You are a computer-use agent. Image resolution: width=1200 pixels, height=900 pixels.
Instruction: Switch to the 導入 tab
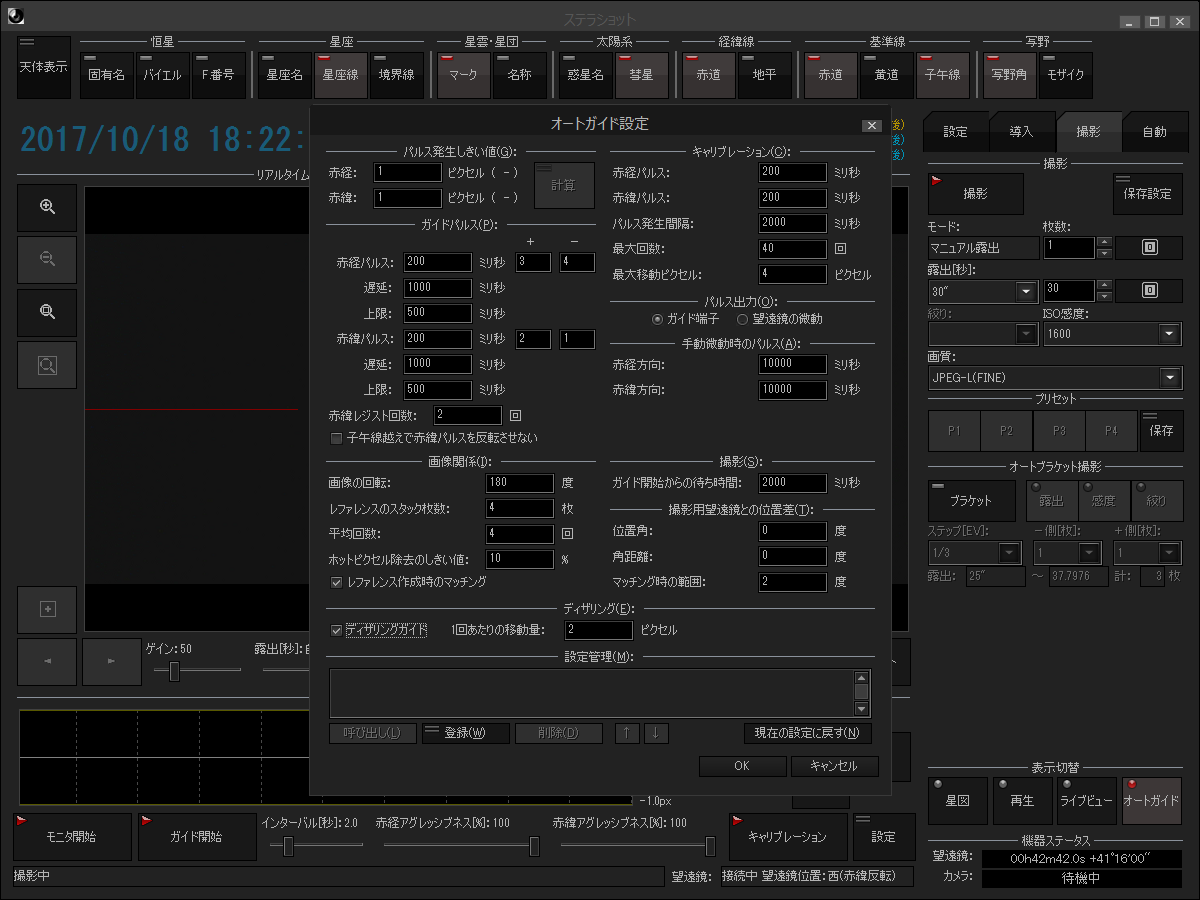click(1021, 132)
